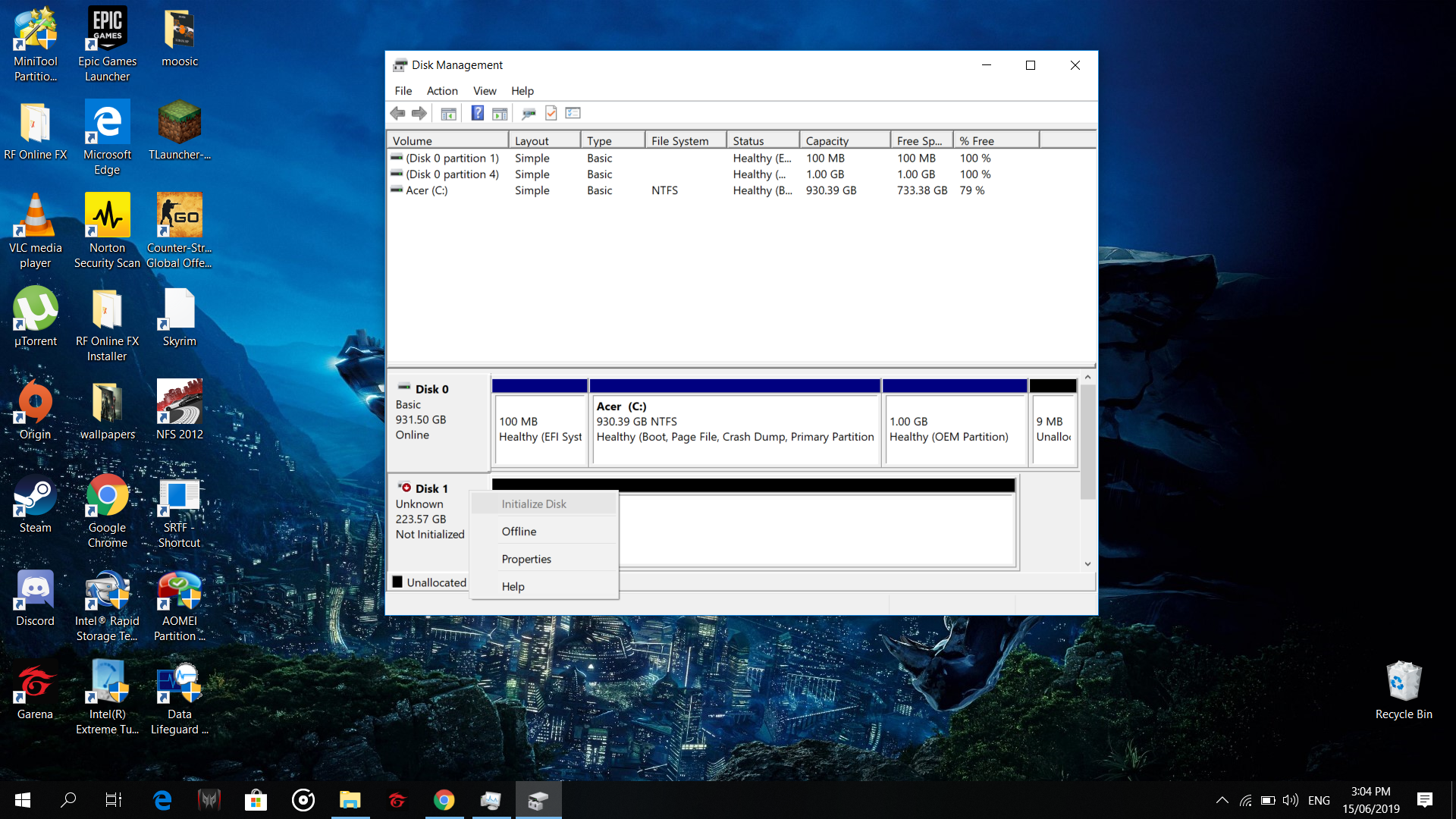Select the Disk 0 label panel
Image resolution: width=1456 pixels, height=819 pixels.
[438, 421]
